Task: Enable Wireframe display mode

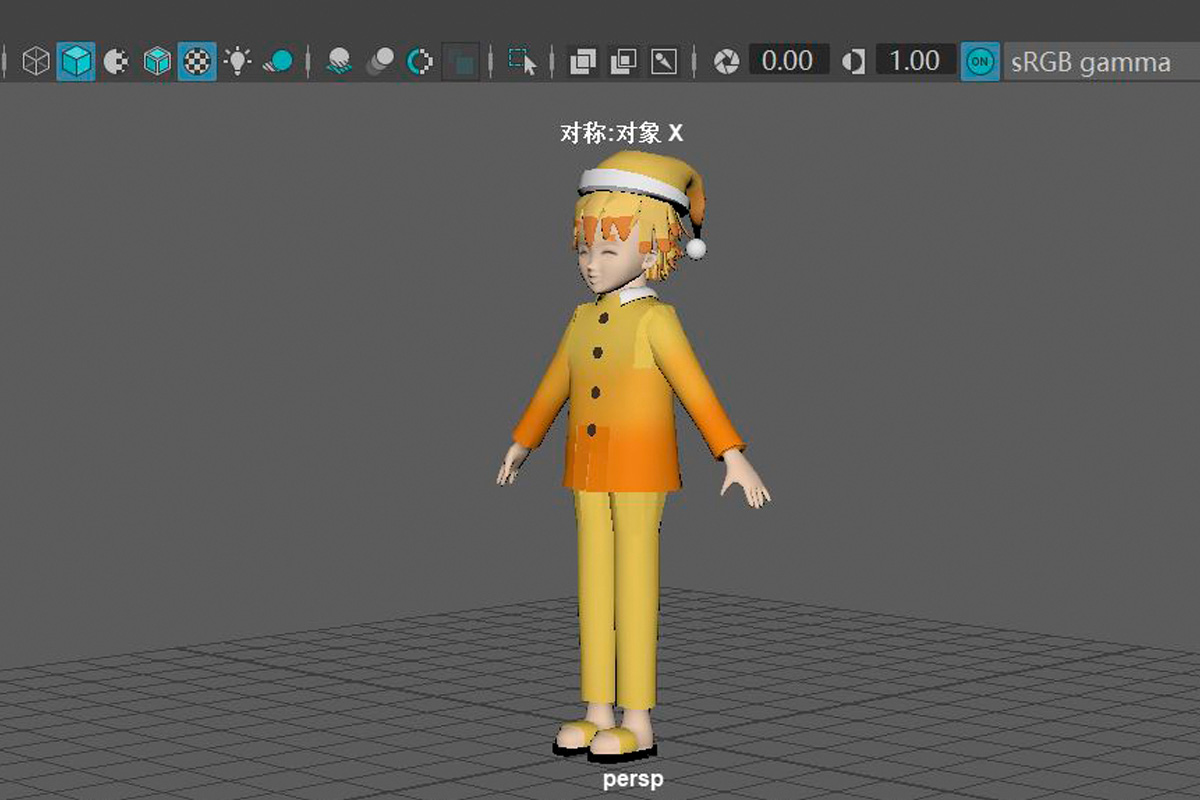Action: (x=37, y=62)
